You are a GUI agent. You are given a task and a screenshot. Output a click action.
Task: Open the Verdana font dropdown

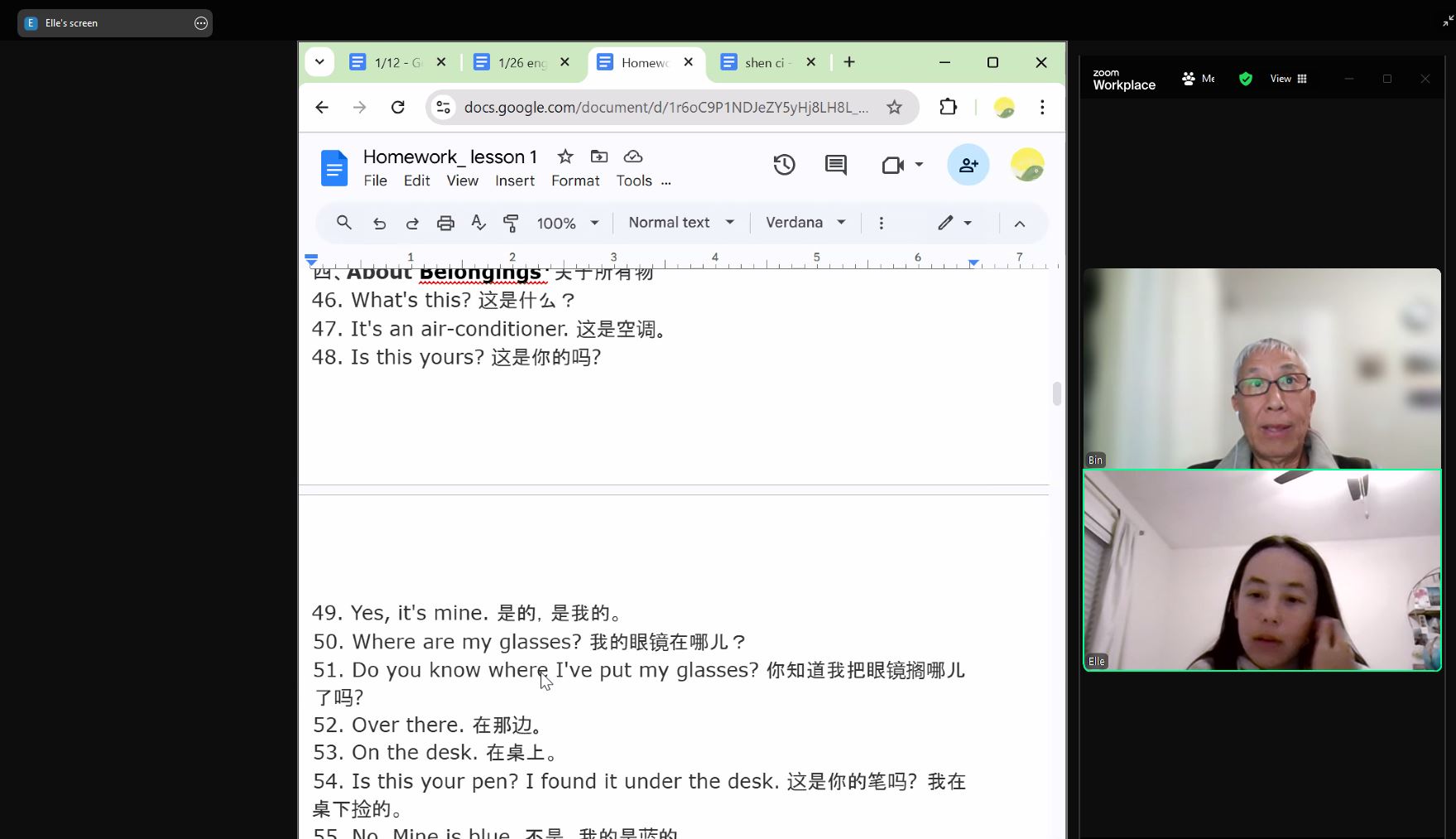click(806, 223)
